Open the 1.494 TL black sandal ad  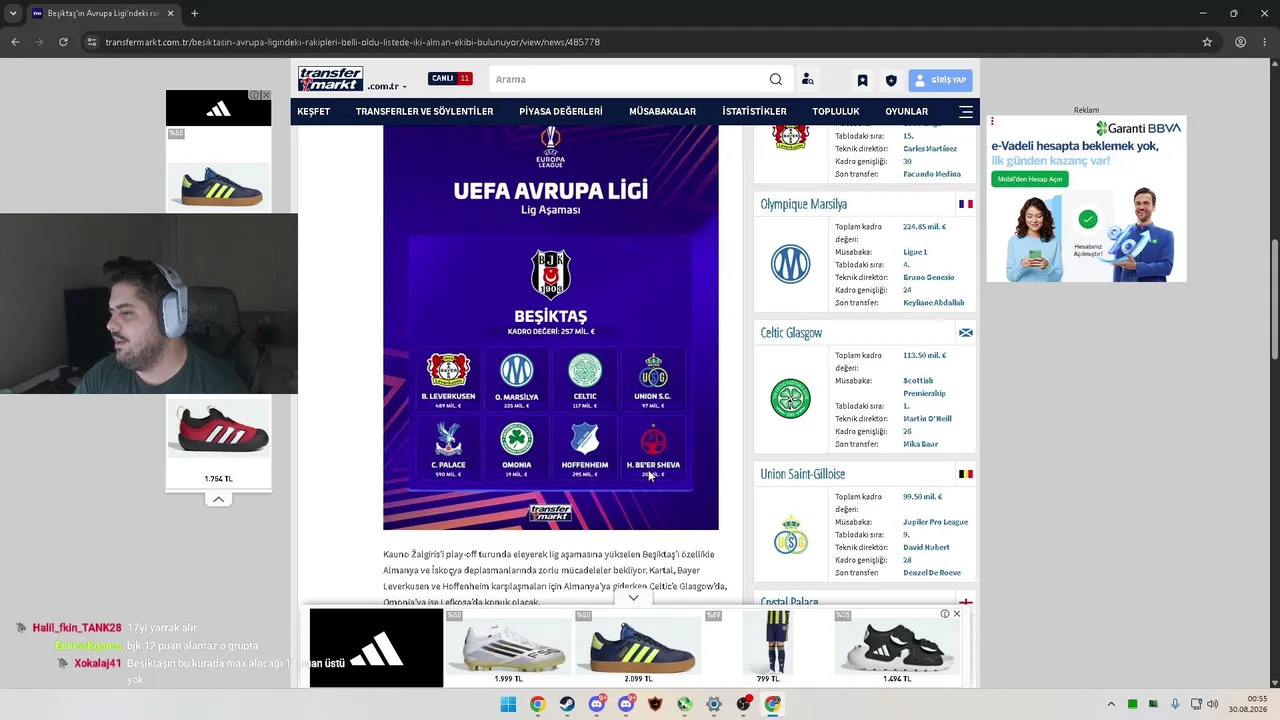tap(897, 648)
